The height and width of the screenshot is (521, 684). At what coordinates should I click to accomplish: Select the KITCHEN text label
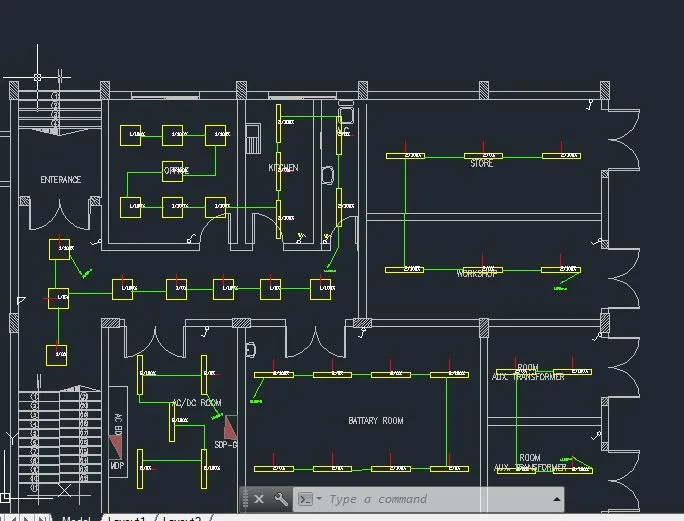pyautogui.click(x=283, y=168)
